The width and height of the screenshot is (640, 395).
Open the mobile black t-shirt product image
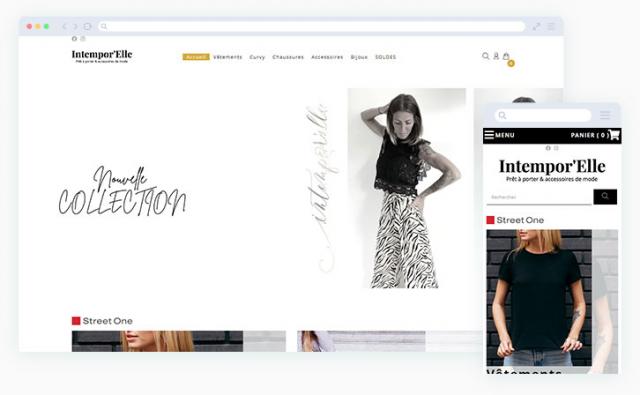click(539, 298)
